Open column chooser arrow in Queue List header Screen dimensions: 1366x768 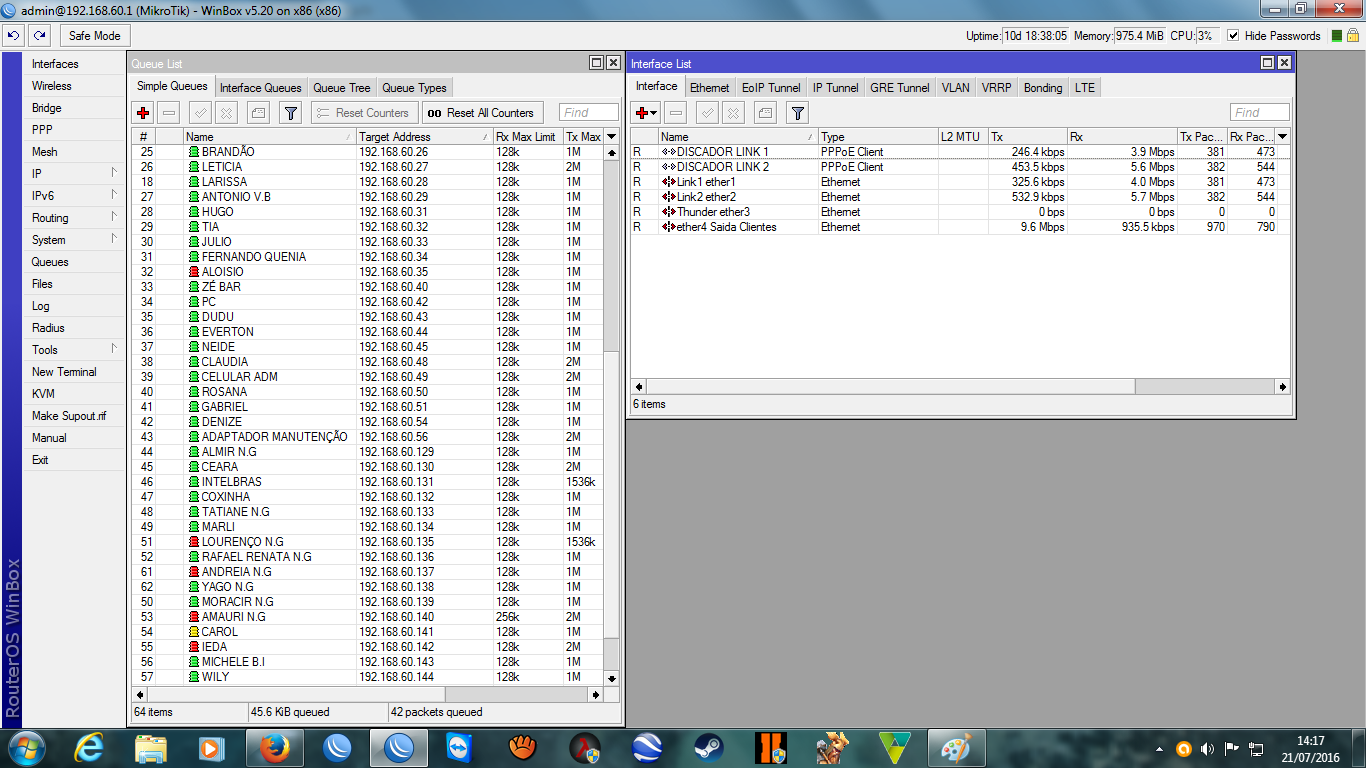pyautogui.click(x=612, y=137)
